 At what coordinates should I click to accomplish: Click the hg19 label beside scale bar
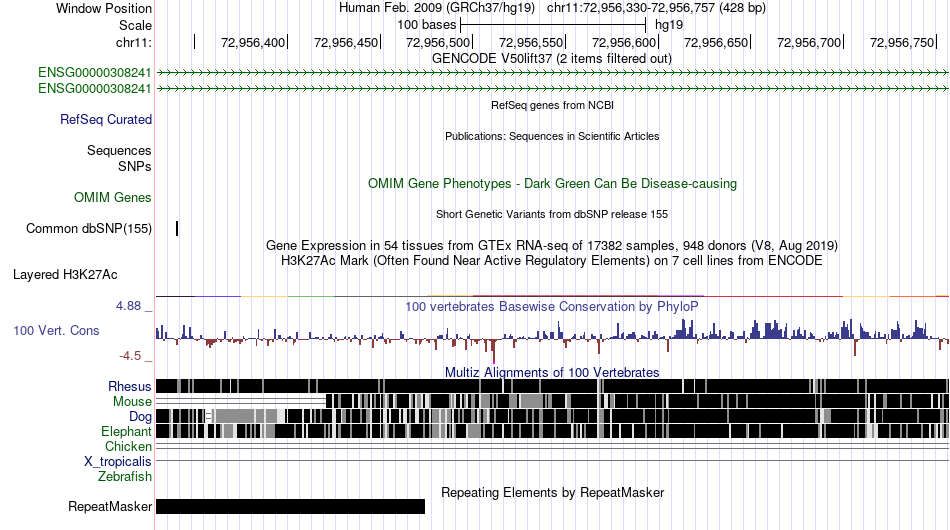669,25
